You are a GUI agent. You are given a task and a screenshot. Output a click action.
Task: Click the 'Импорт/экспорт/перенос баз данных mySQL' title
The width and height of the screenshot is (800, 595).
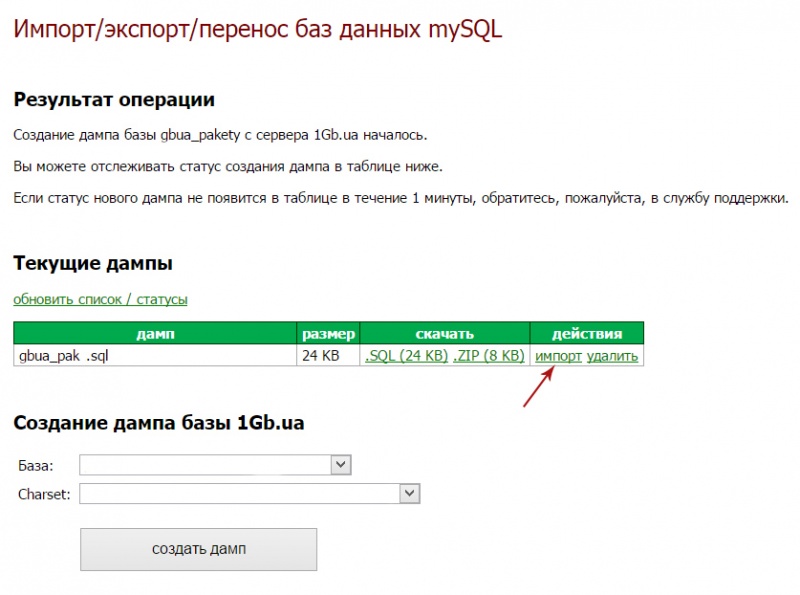[x=257, y=29]
